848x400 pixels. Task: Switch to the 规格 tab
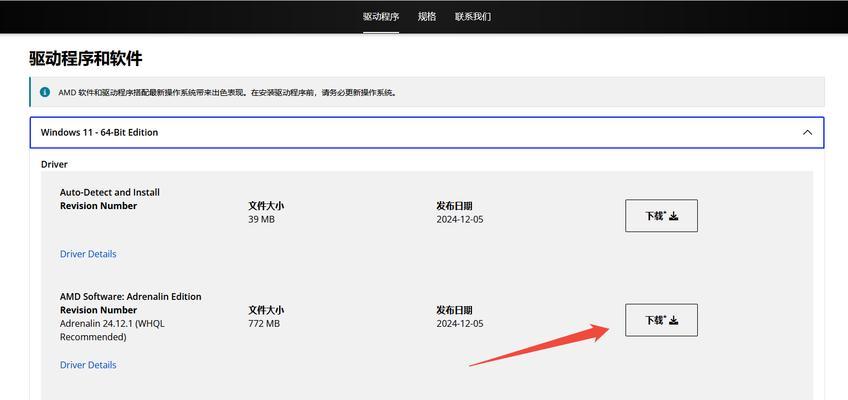coord(427,16)
